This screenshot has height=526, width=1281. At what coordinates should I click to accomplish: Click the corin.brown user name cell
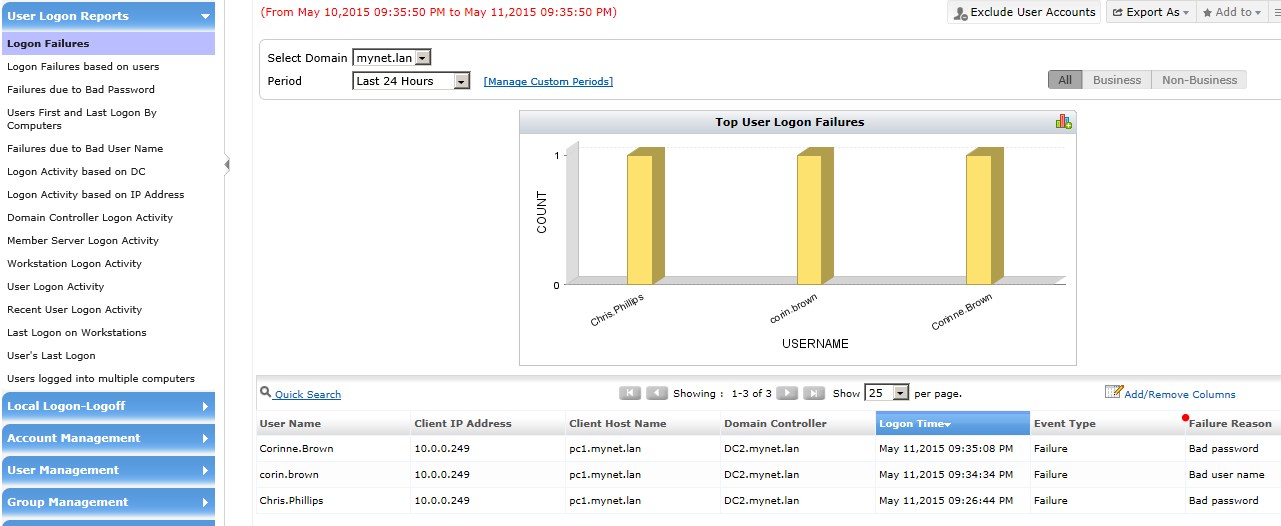(x=290, y=474)
